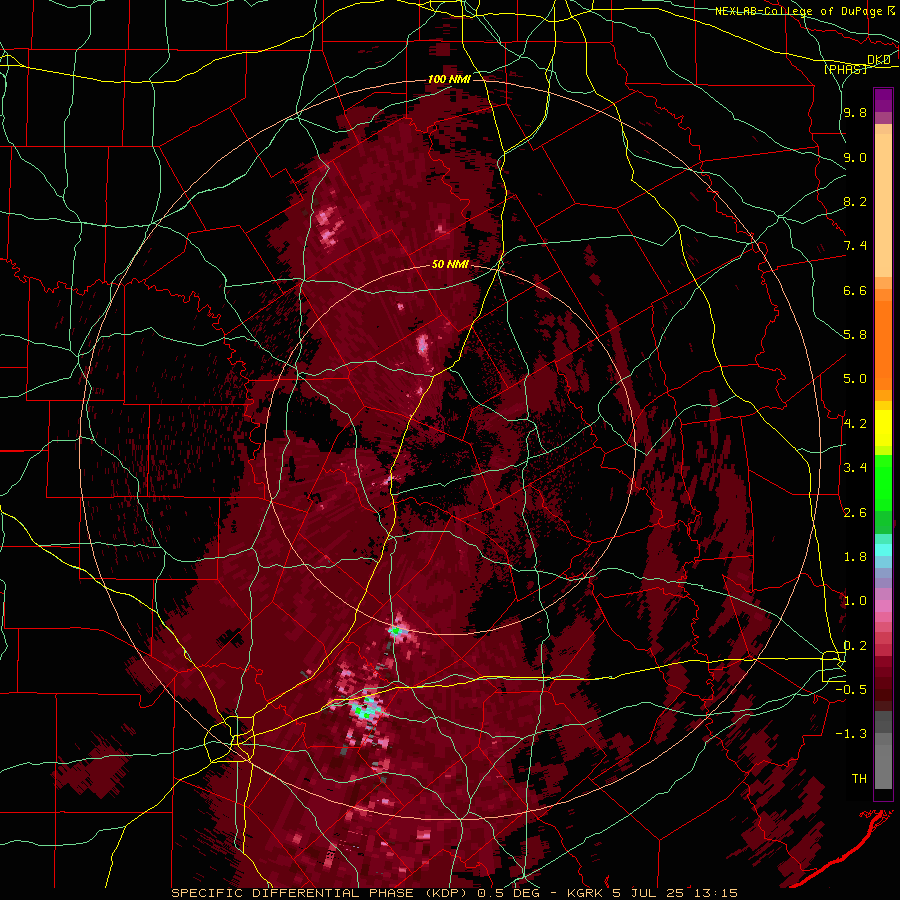900x900 pixels.
Task: Select the 50 NMI range ring label
Action: pos(451,265)
